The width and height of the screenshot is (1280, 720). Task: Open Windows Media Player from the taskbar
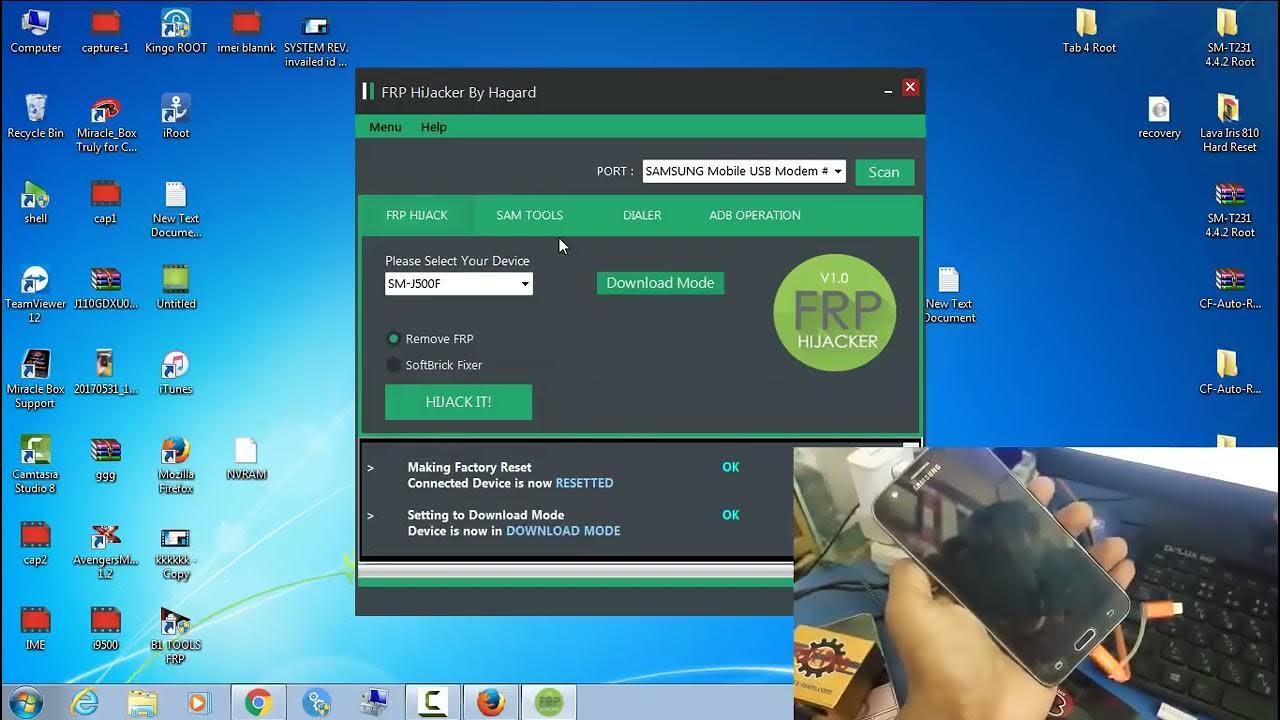tap(199, 703)
